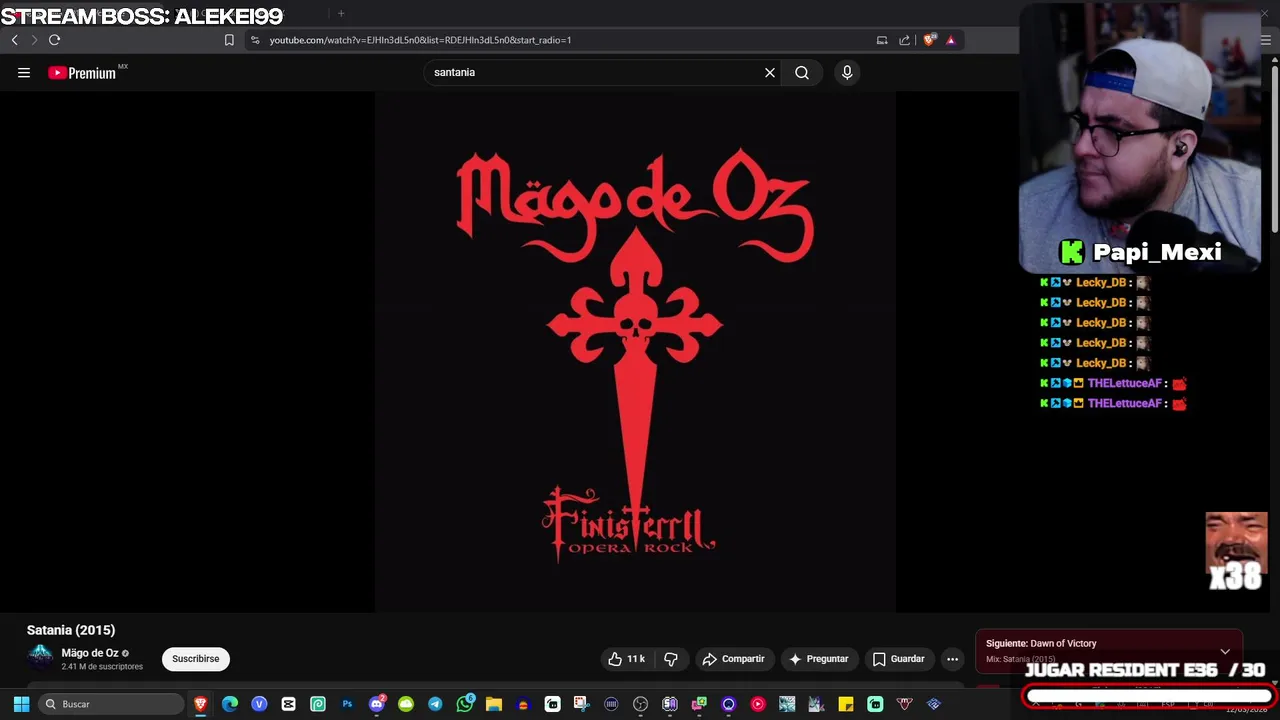Open WhatsApp from the taskbar
1280x720 pixels.
pos(465,704)
